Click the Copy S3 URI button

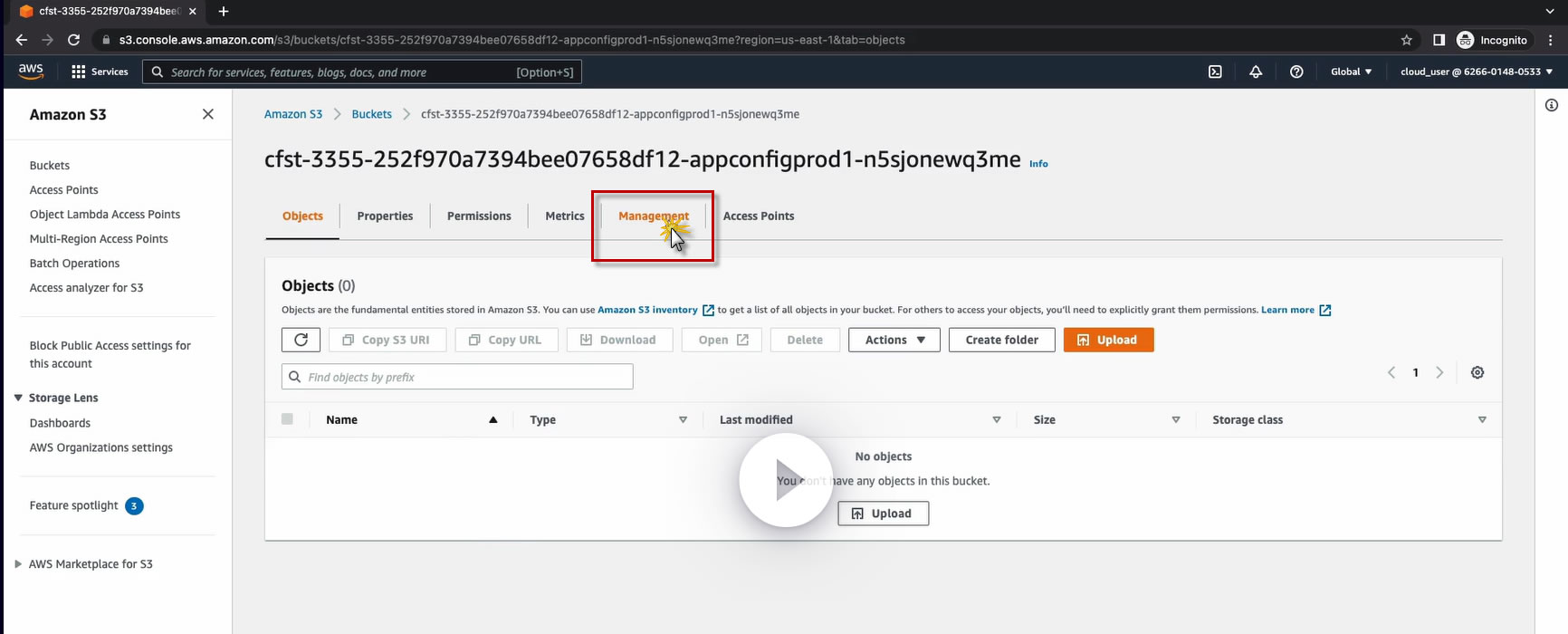pos(387,340)
